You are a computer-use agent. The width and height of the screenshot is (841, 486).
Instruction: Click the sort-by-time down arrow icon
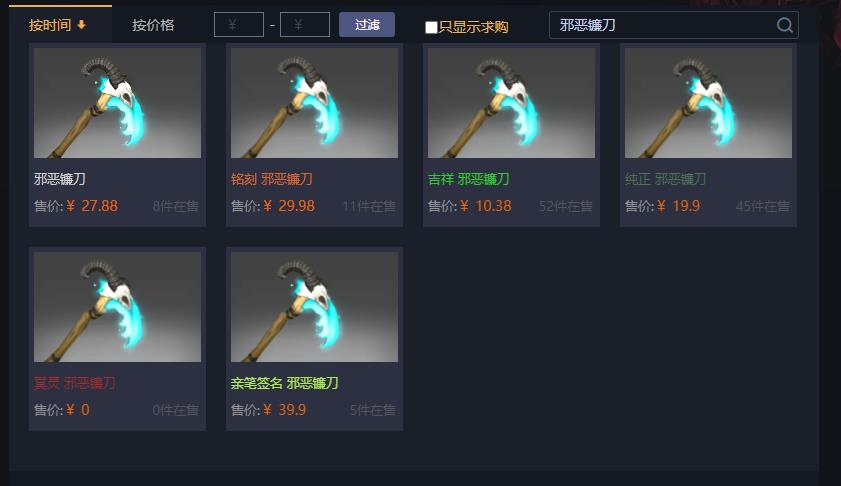coord(82,25)
